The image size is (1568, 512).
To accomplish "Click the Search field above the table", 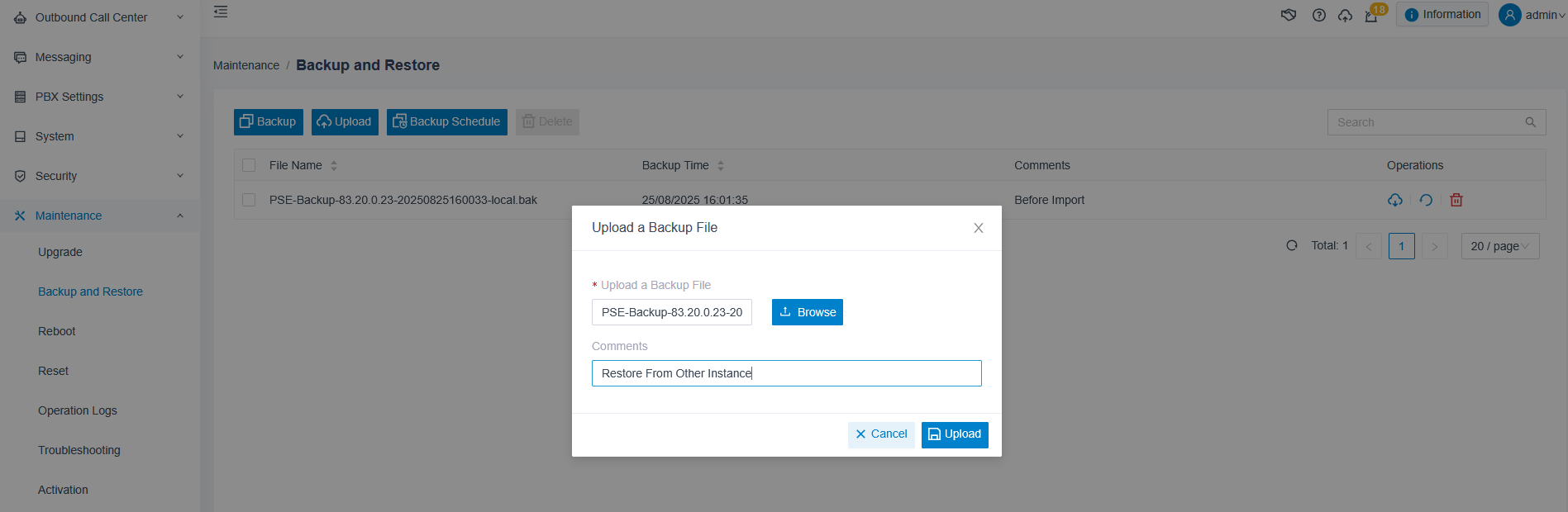I will coord(1437,122).
